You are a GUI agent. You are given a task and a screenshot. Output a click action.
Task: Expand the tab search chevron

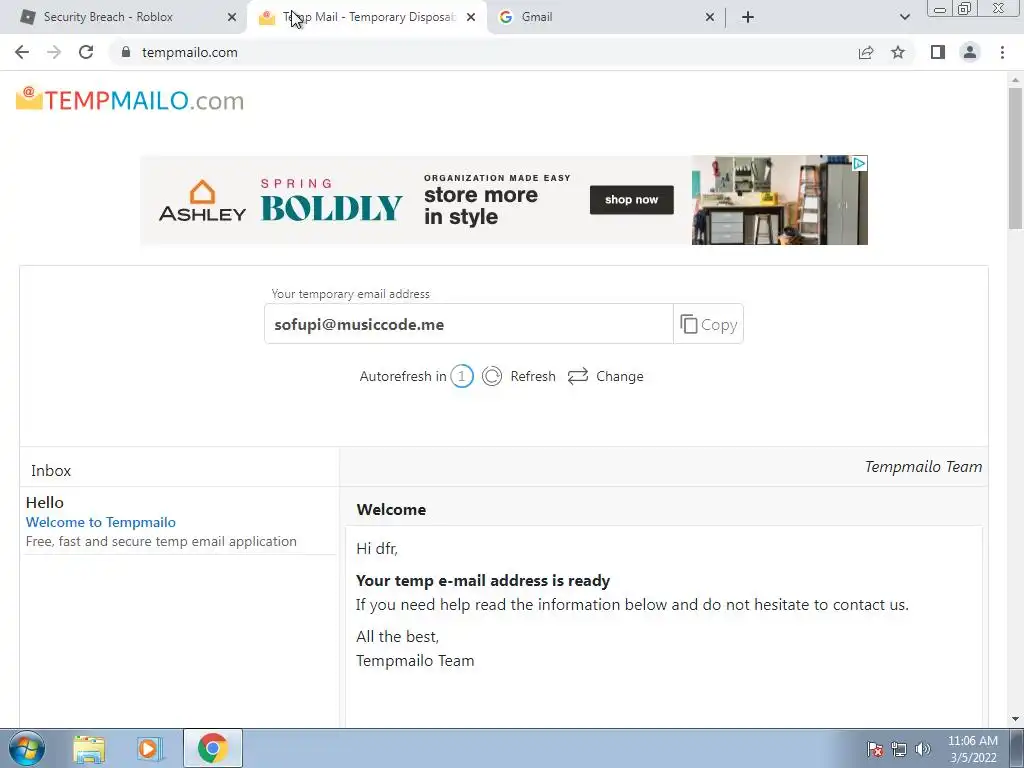904,17
